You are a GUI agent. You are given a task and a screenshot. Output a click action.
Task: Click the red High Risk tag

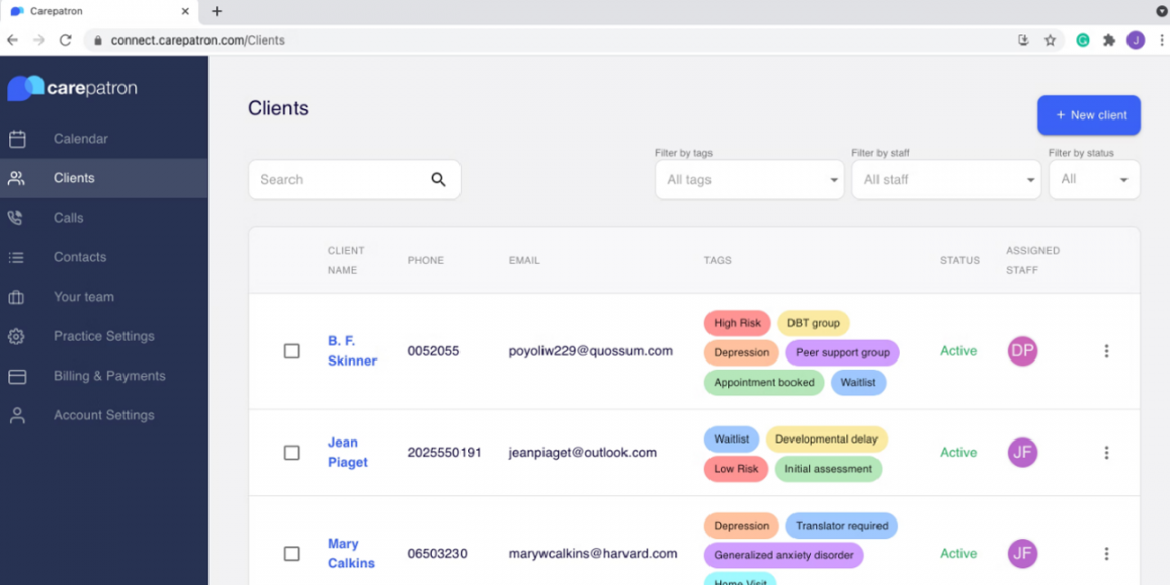click(737, 323)
